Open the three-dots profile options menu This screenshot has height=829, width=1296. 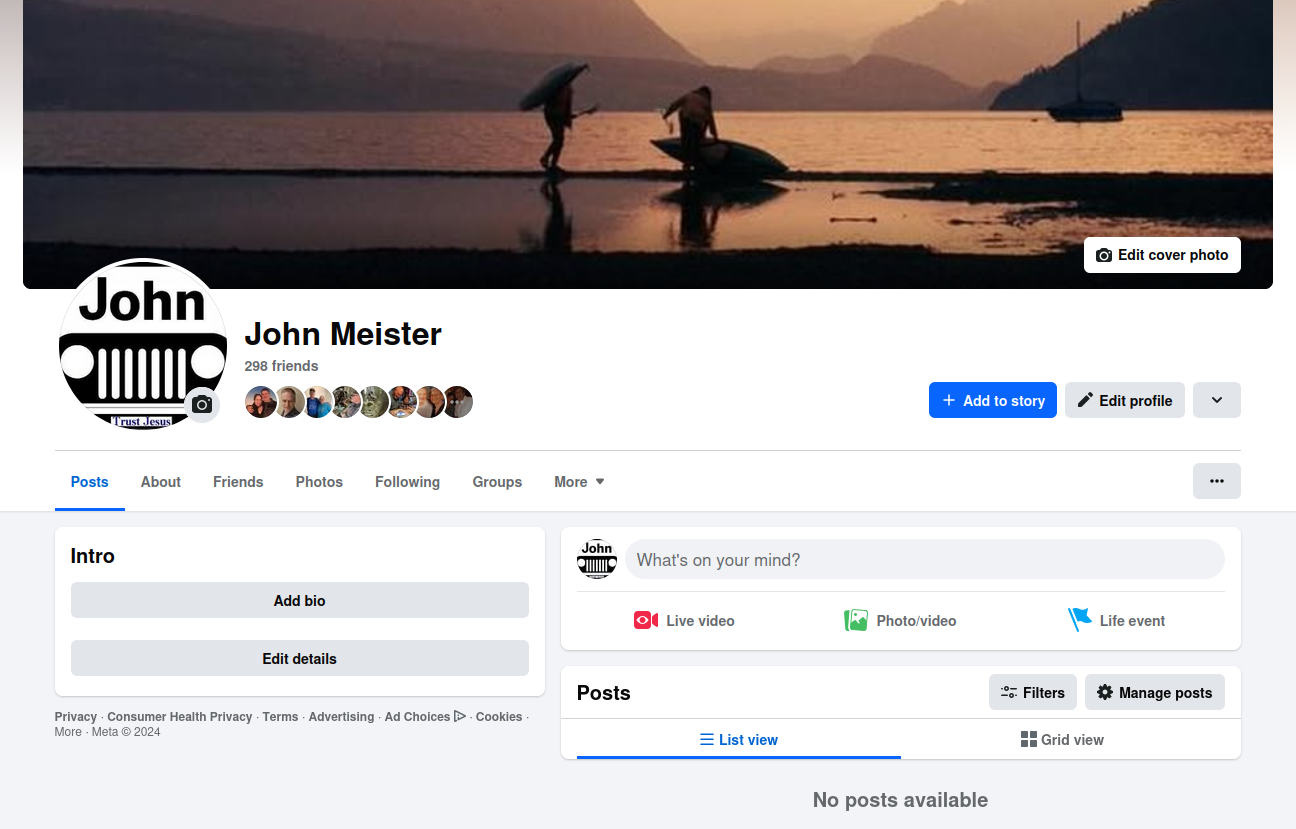pyautogui.click(x=1216, y=481)
